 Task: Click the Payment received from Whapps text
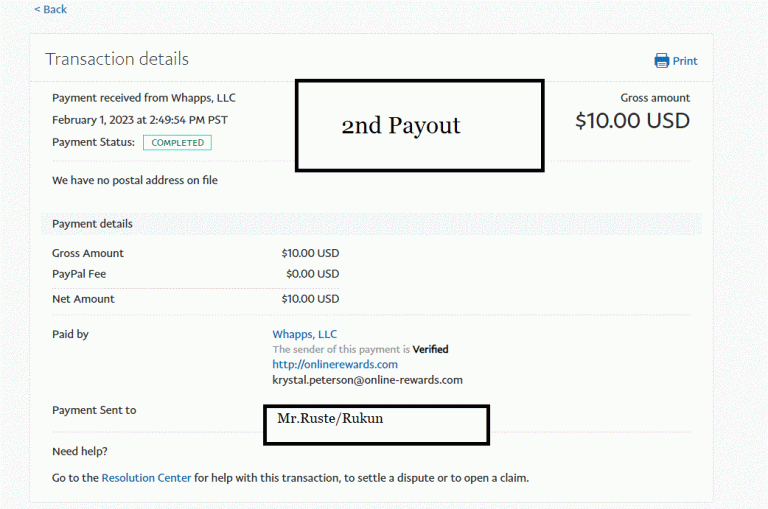[x=144, y=98]
